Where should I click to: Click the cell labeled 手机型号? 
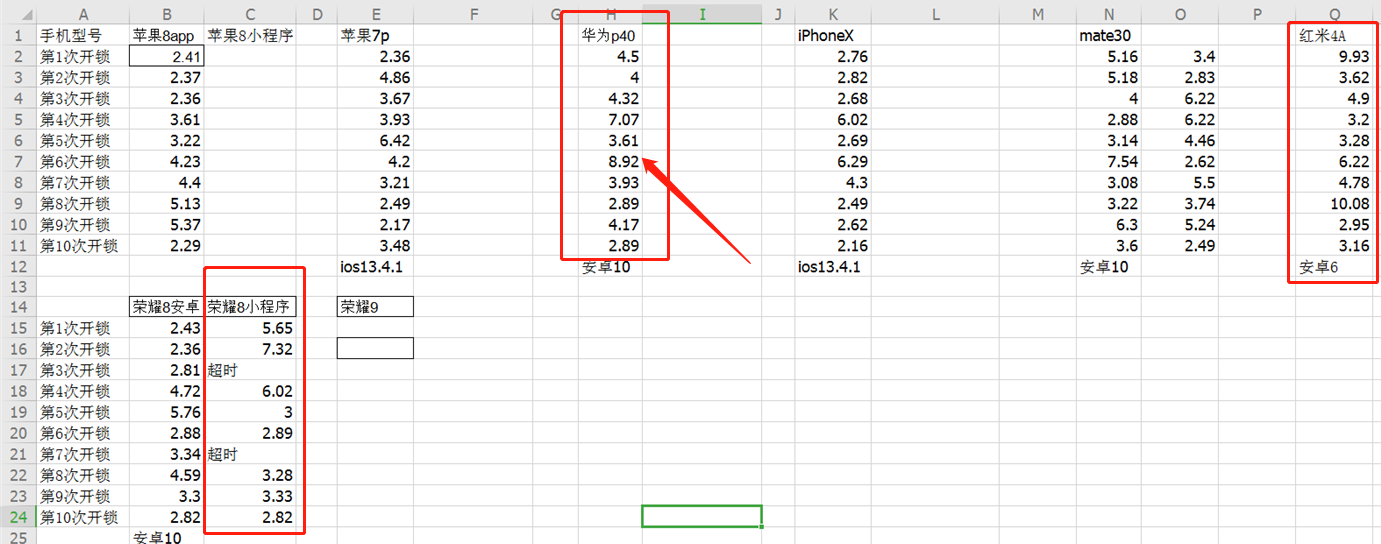click(x=83, y=35)
